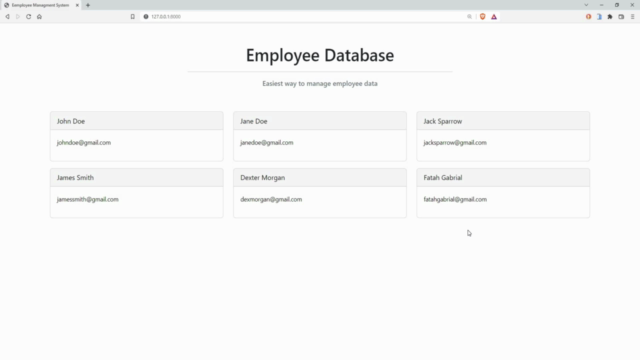Click the email janedoe@gmail.com

(267, 142)
